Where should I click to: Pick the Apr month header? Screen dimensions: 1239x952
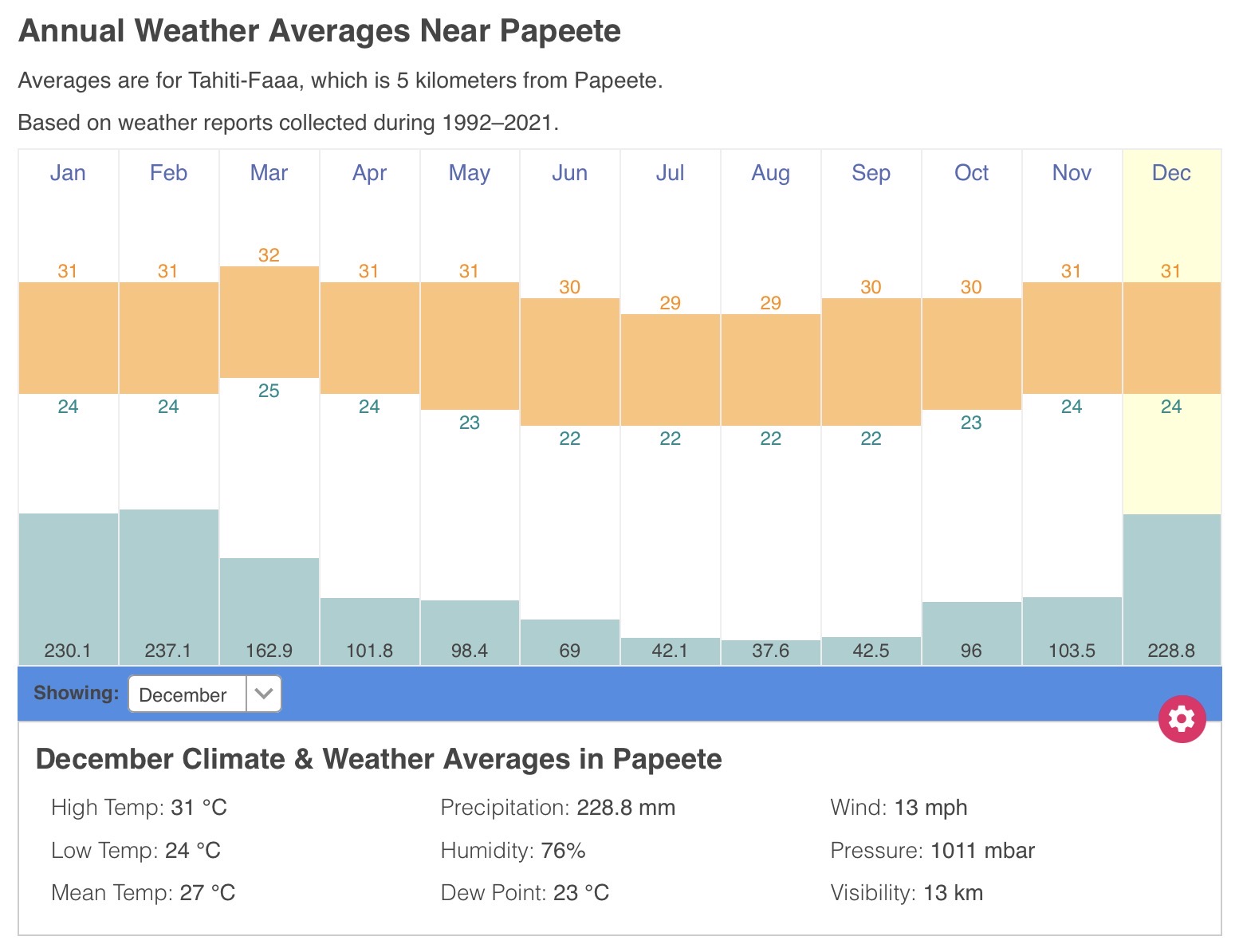tap(369, 173)
